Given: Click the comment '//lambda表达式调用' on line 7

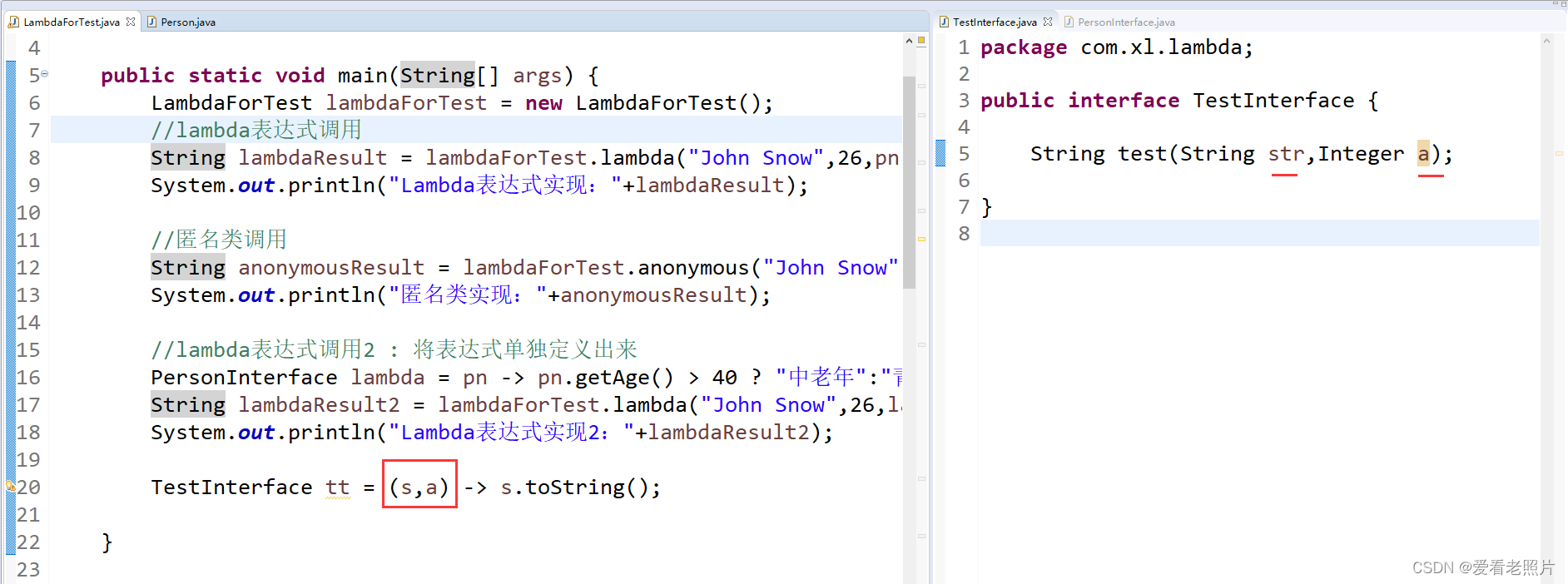Looking at the screenshot, I should (256, 131).
